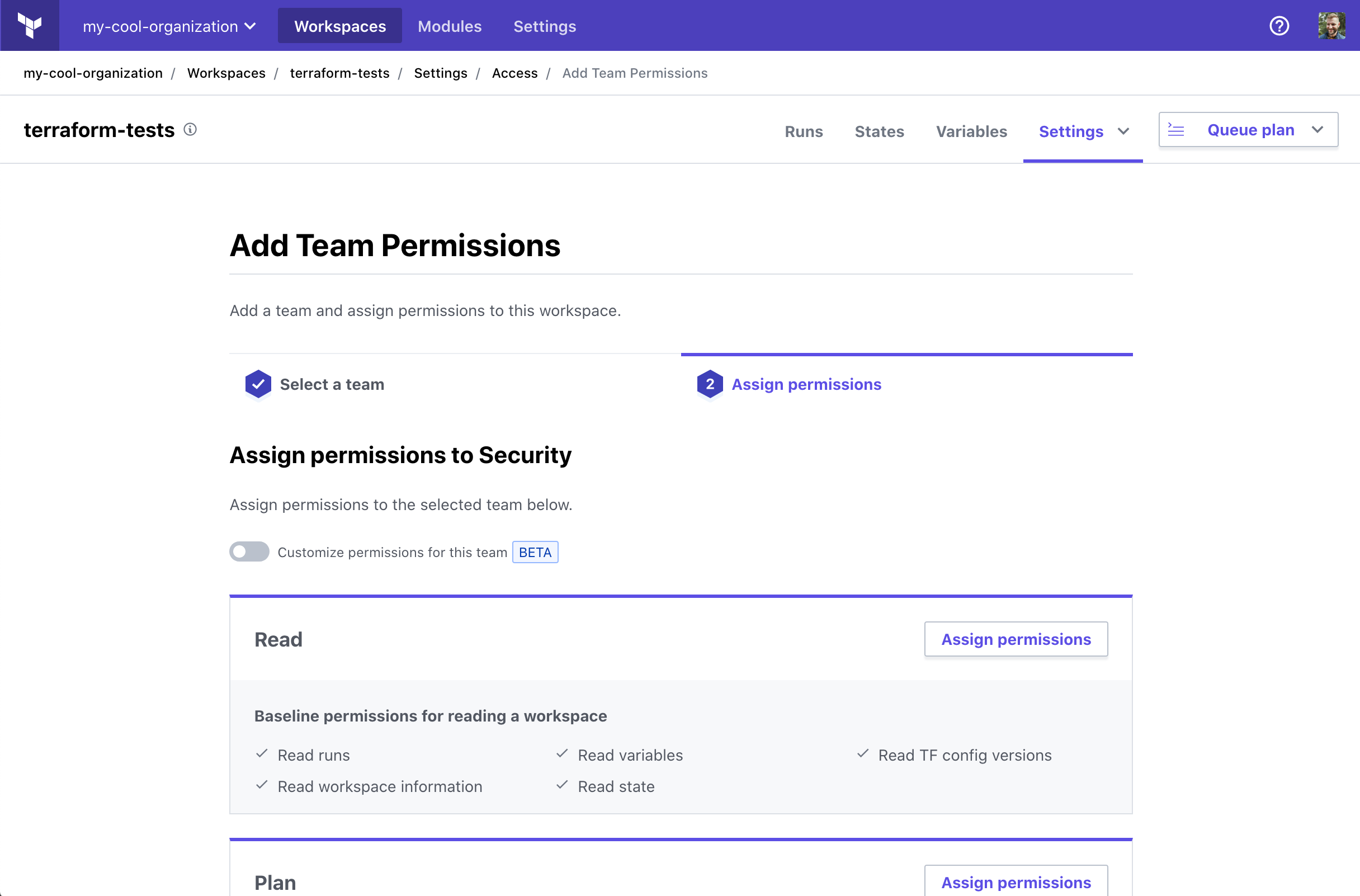The width and height of the screenshot is (1360, 896).
Task: Select the workspace Settings tab
Action: pyautogui.click(x=1071, y=131)
